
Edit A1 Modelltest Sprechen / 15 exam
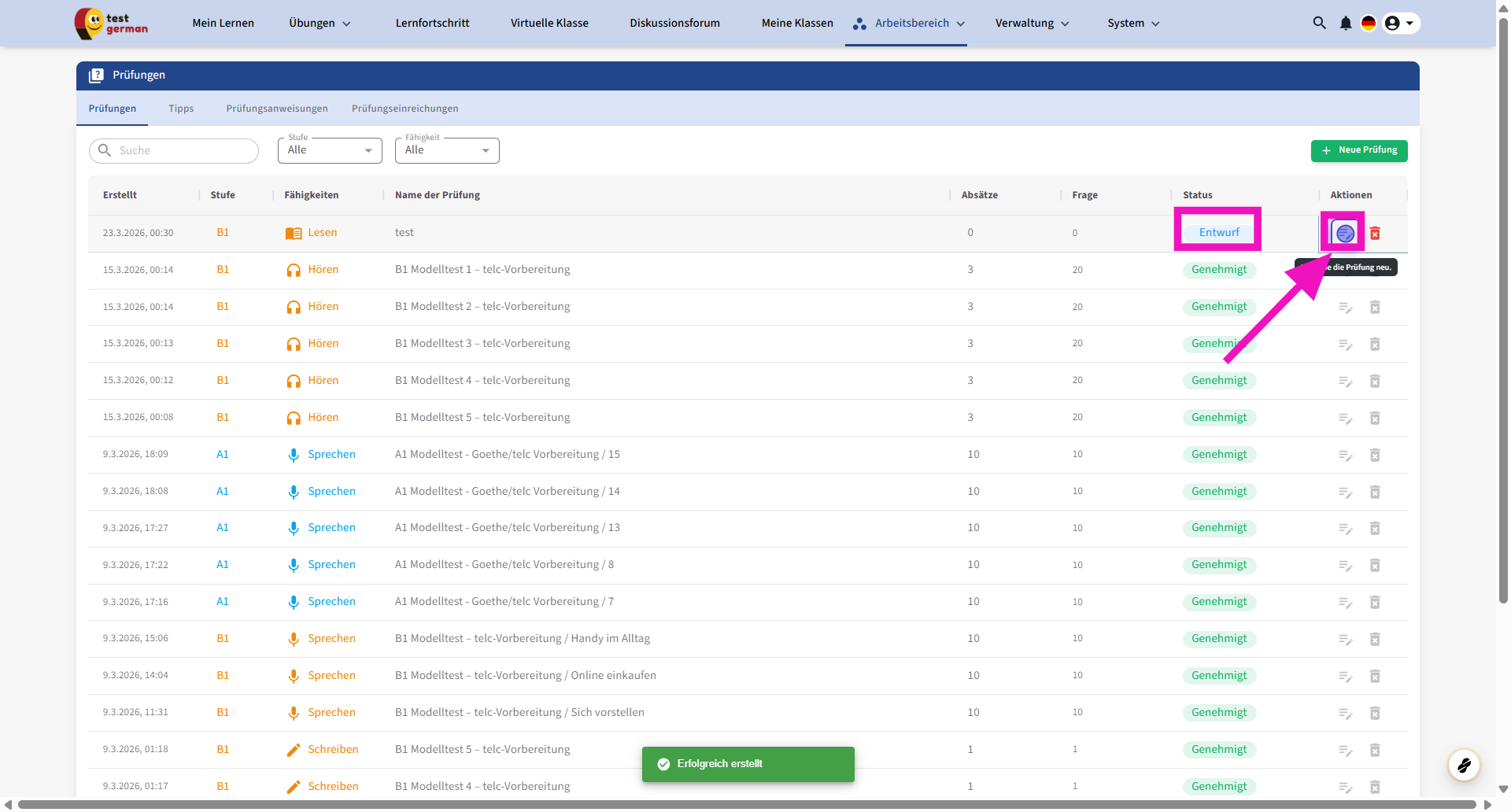[x=1345, y=456]
